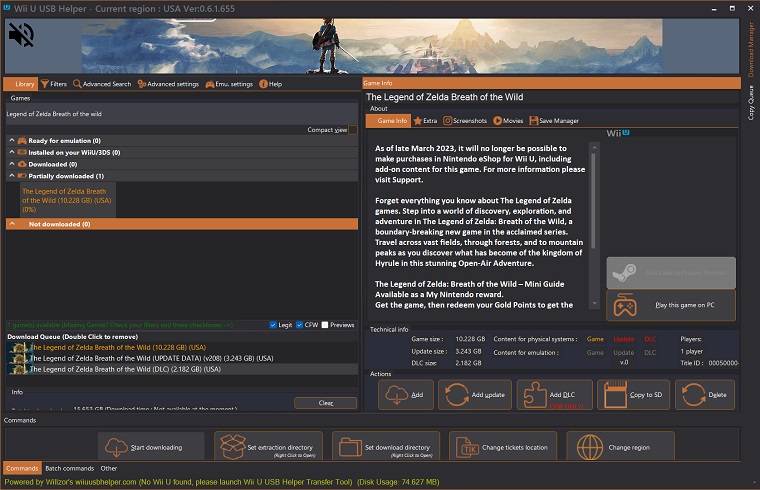Click the Copy to SD button
The width and height of the screenshot is (760, 490).
coord(633,395)
